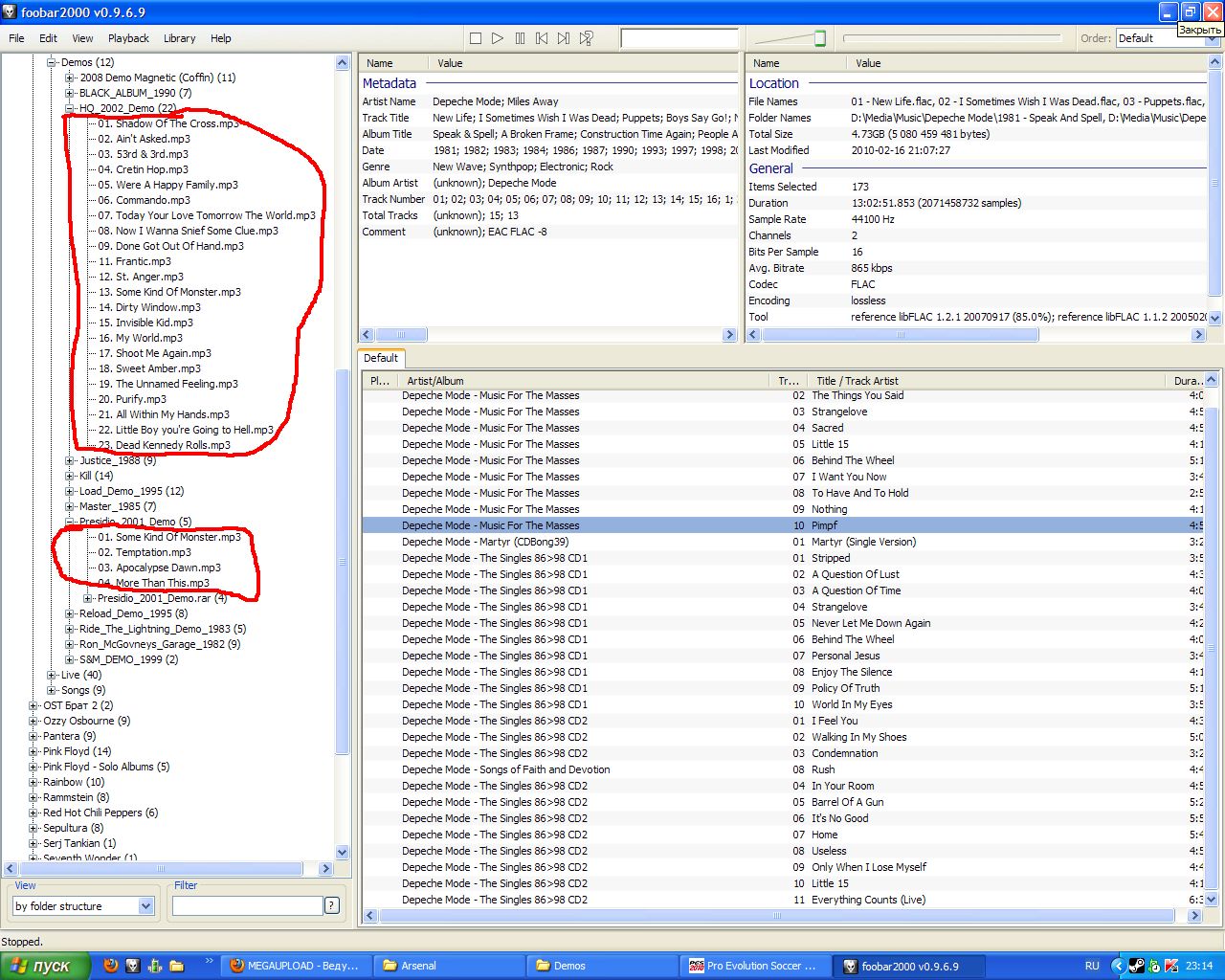This screenshot has width=1225, height=980.
Task: Switch to MEGAUPLOAD window in taskbar
Action: [295, 966]
